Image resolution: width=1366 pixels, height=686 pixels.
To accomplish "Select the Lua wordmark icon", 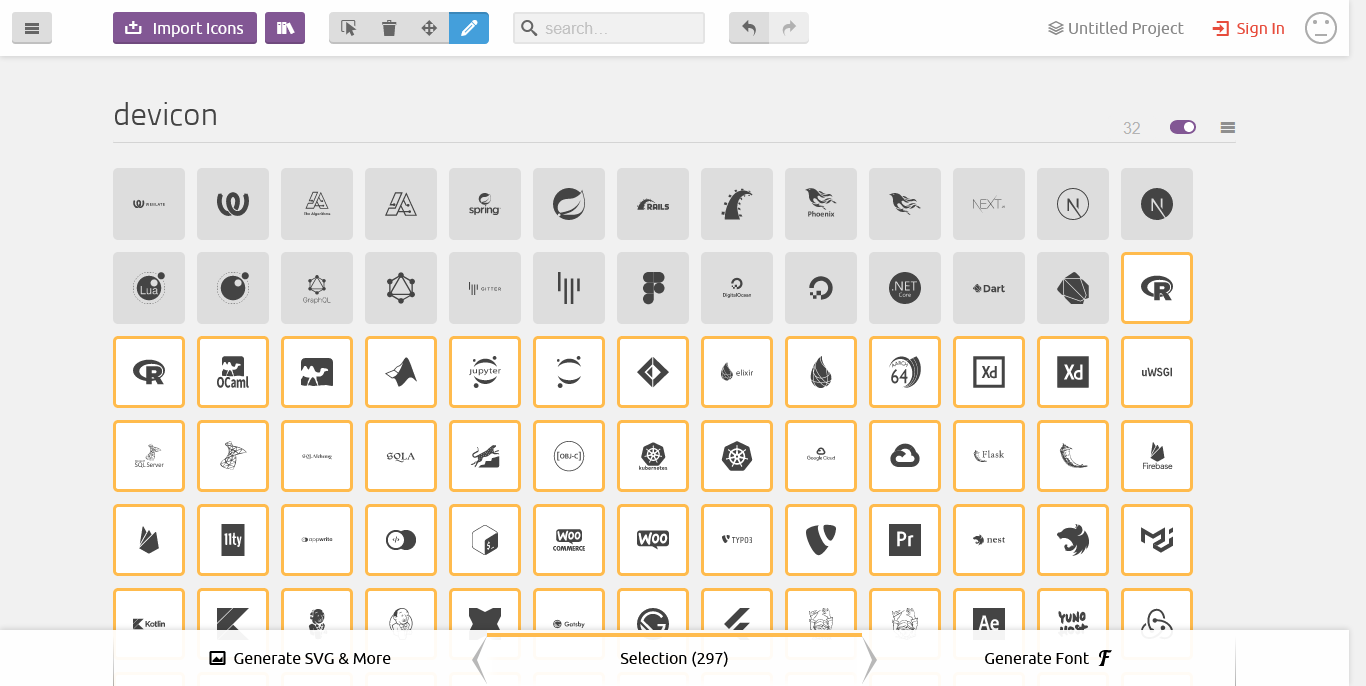I will coord(149,288).
